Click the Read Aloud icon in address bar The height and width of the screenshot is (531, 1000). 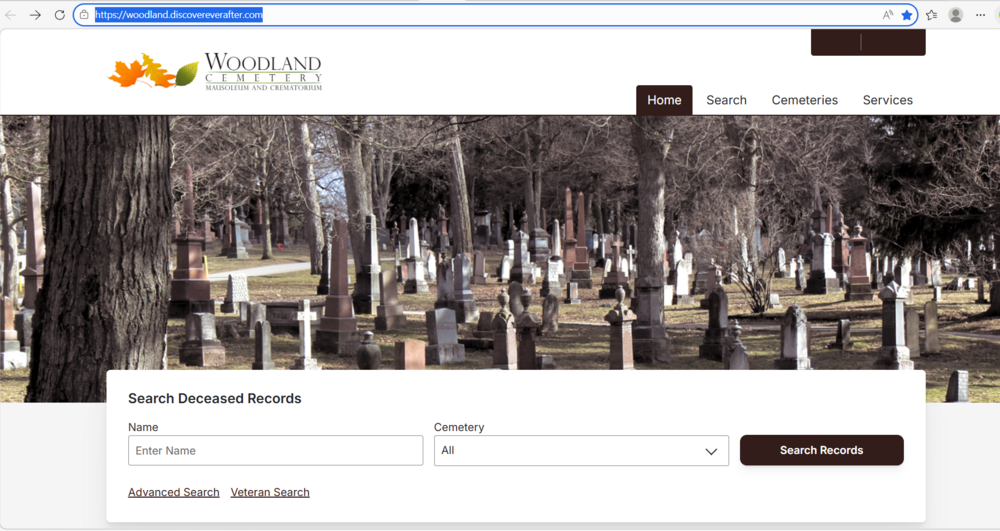tap(888, 15)
